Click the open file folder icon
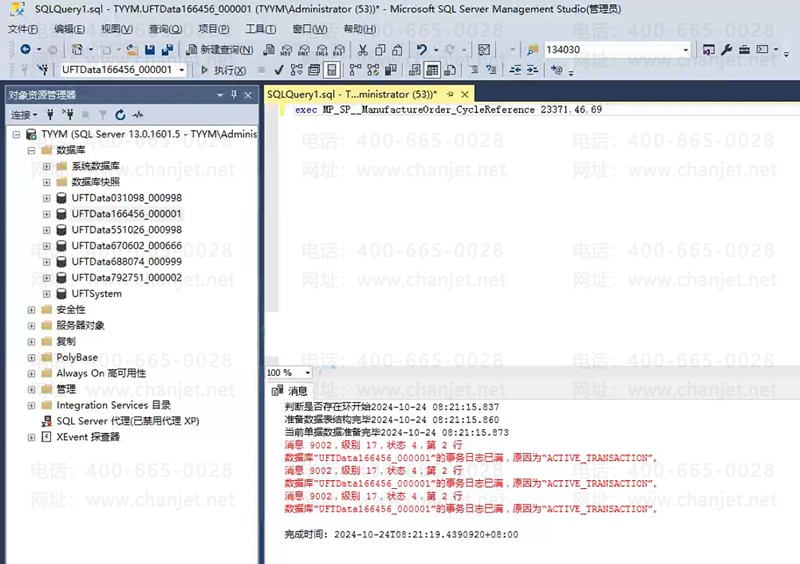The width and height of the screenshot is (800, 564). click(132, 50)
